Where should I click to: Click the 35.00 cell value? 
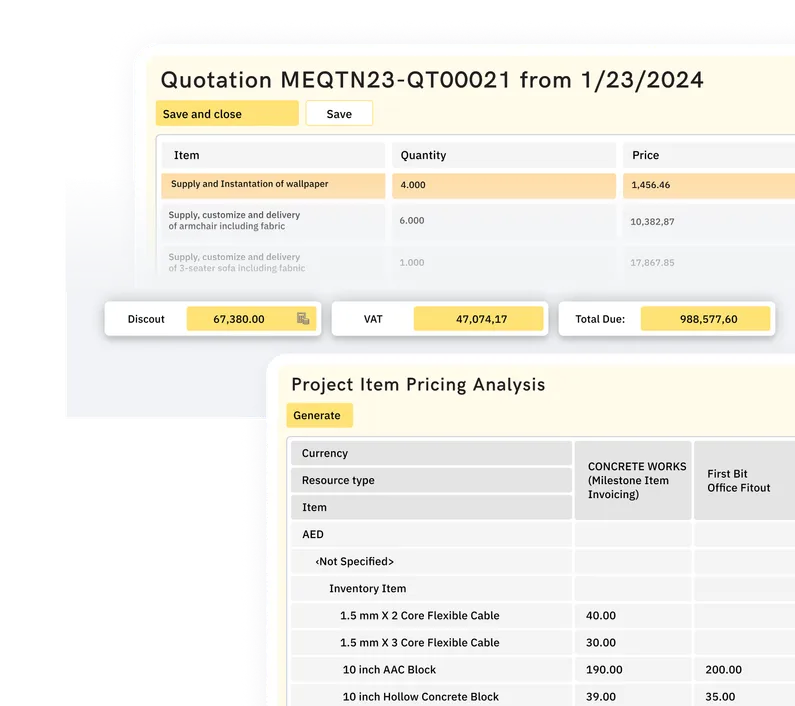click(x=720, y=696)
